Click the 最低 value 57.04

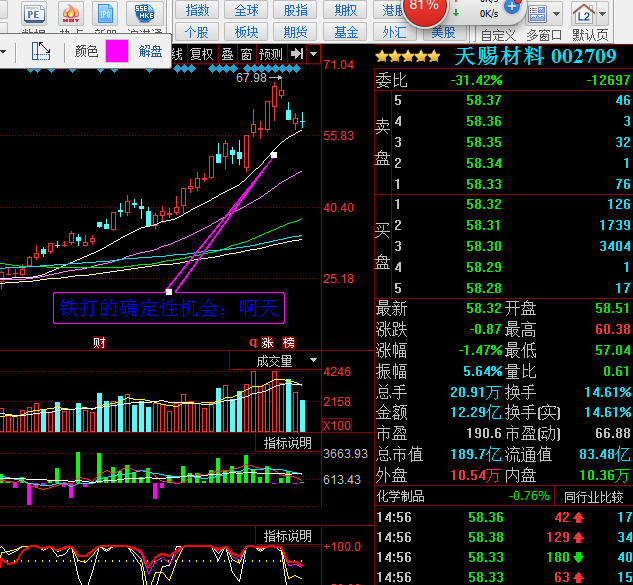click(612, 350)
